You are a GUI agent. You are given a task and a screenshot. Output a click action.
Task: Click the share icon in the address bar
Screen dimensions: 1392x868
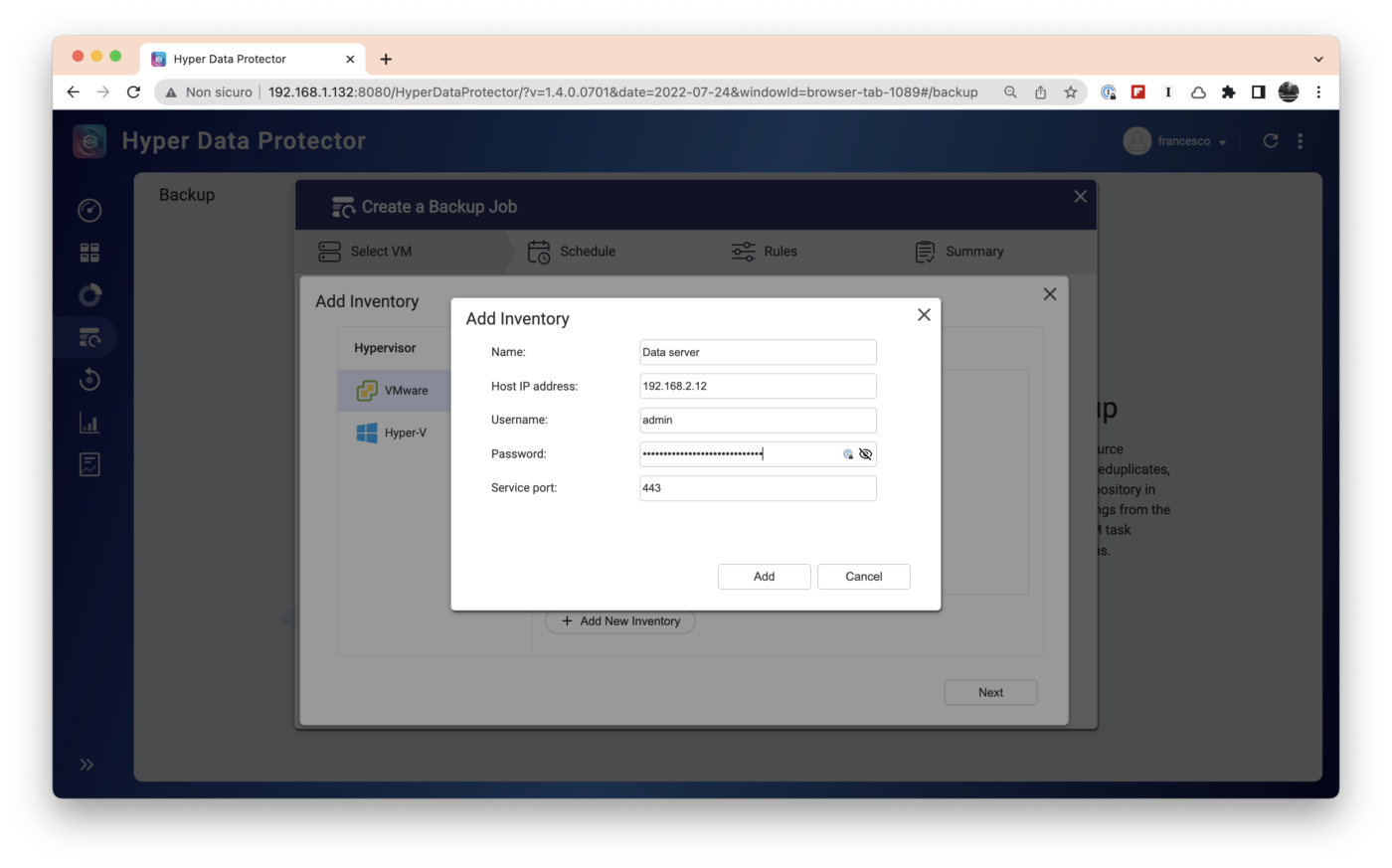click(1040, 92)
